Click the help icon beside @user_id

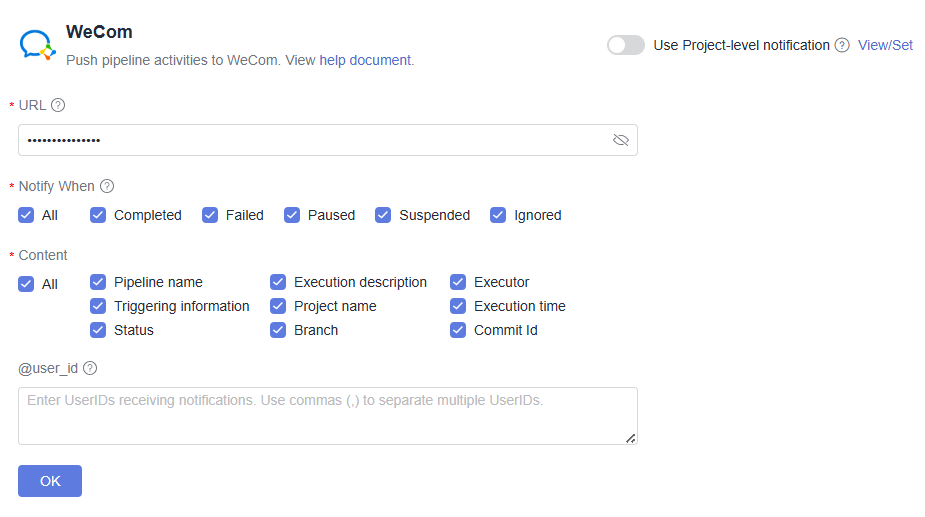[90, 368]
